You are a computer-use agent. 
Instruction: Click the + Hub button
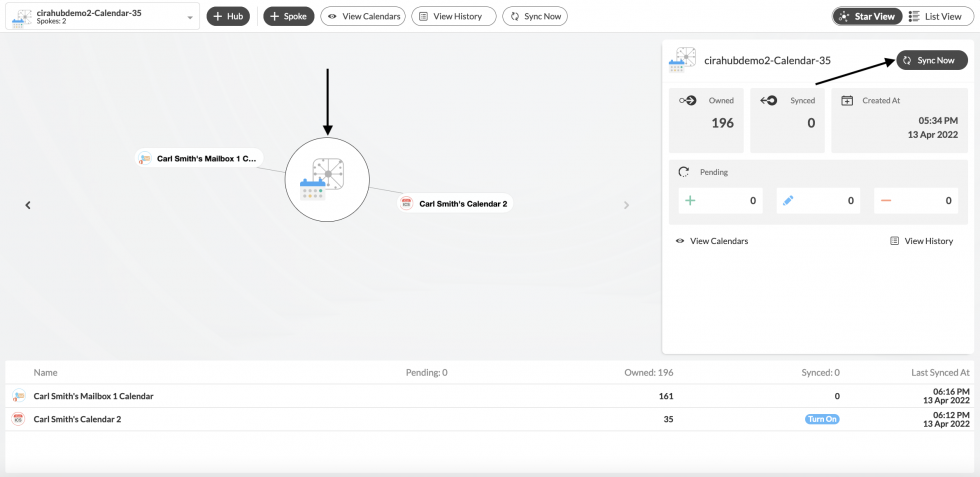point(228,16)
